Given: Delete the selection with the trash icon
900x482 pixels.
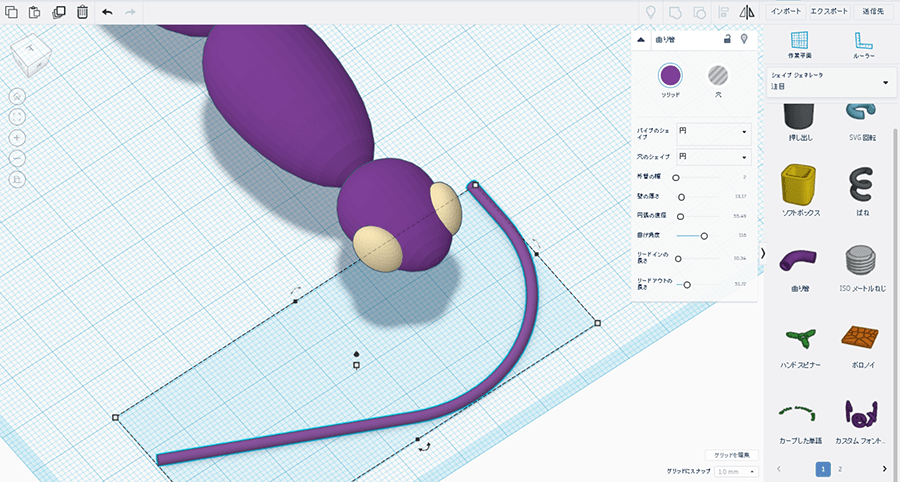Looking at the screenshot, I should [x=83, y=12].
